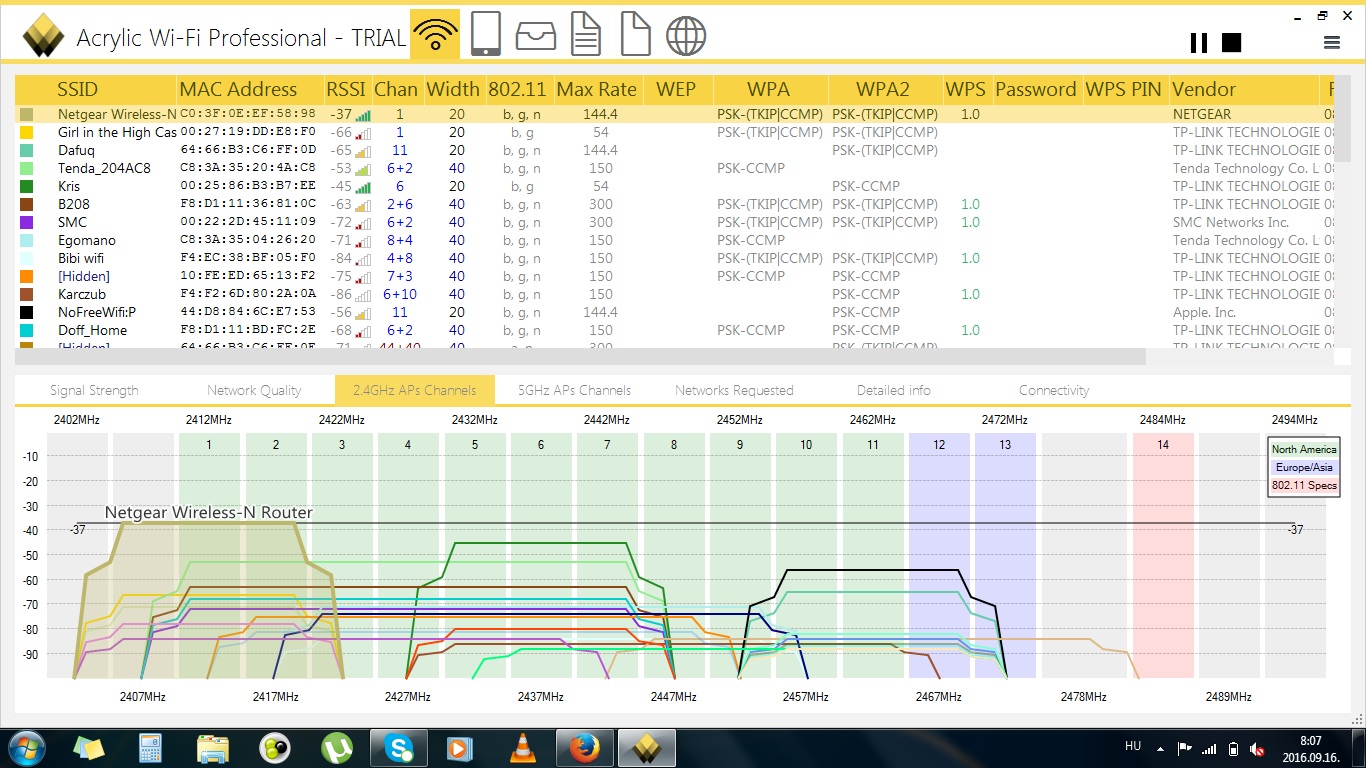Screen dimensions: 1366x768
Task: Click the dark green swatch beside Kris
Action: (27, 186)
